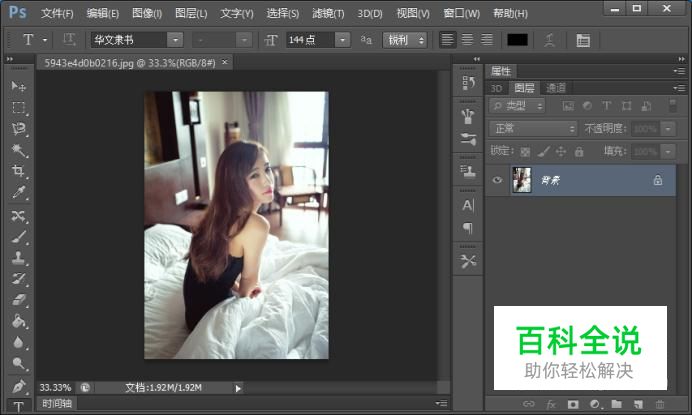Select the Magic Wand tool
The image size is (692, 415).
[18, 150]
